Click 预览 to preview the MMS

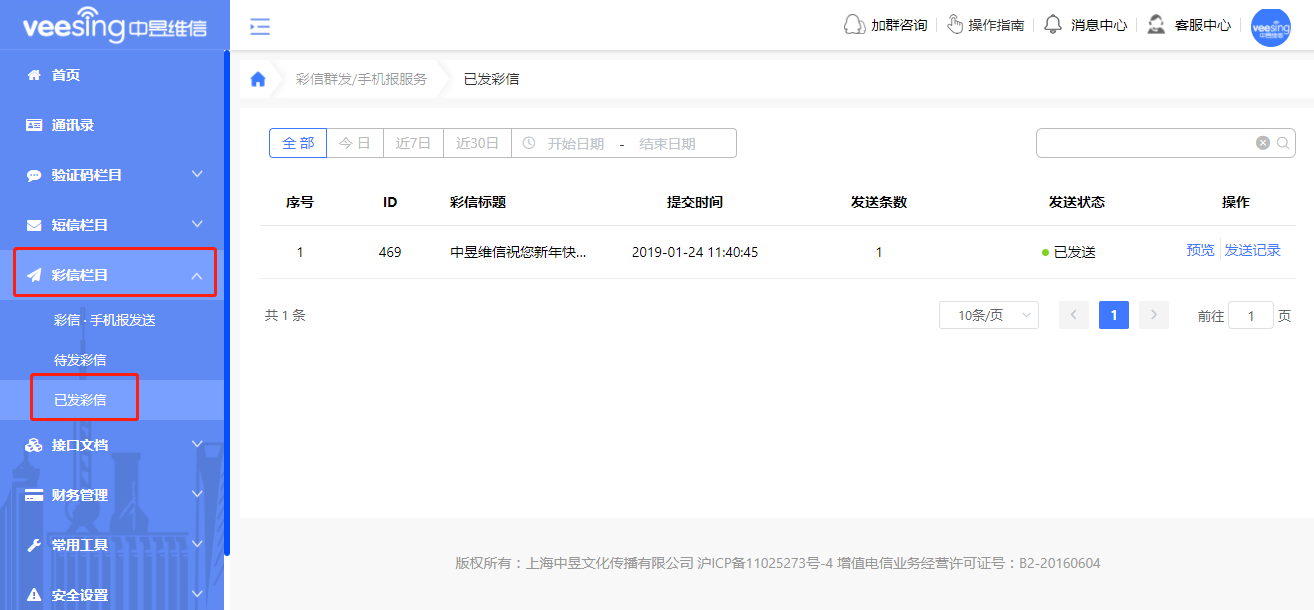pyautogui.click(x=1200, y=250)
